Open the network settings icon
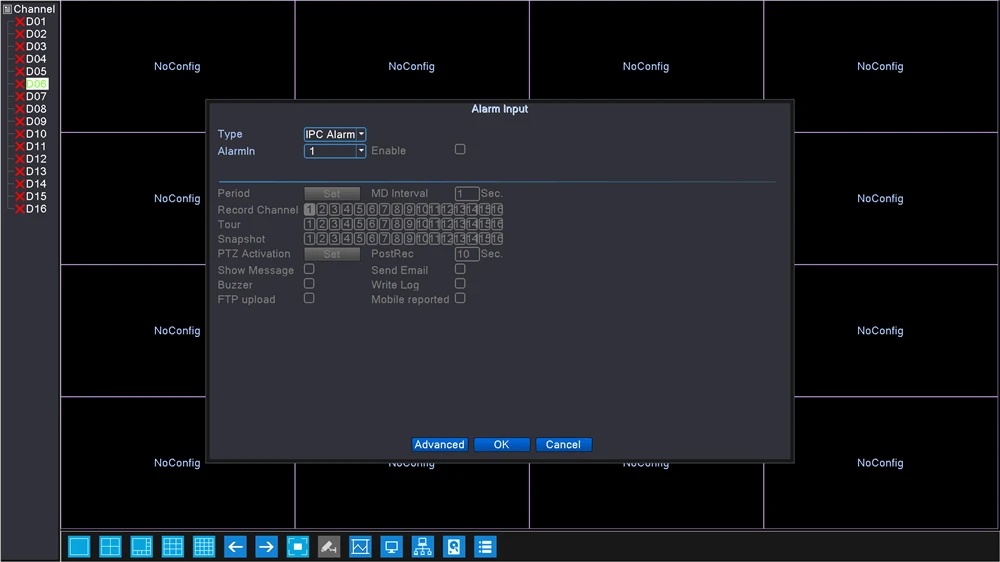 pos(423,547)
